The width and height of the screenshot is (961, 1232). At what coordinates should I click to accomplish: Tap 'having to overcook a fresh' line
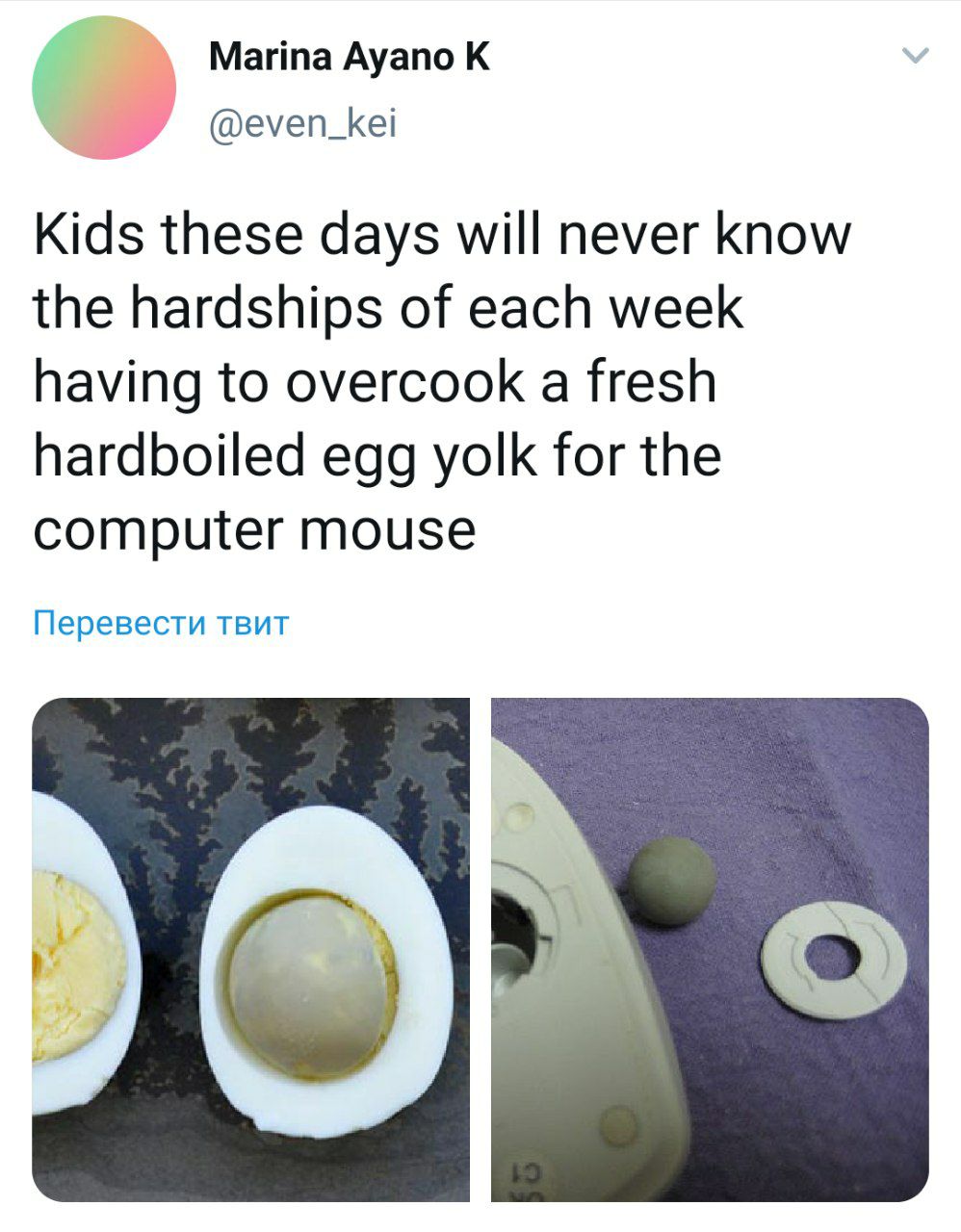[376, 382]
